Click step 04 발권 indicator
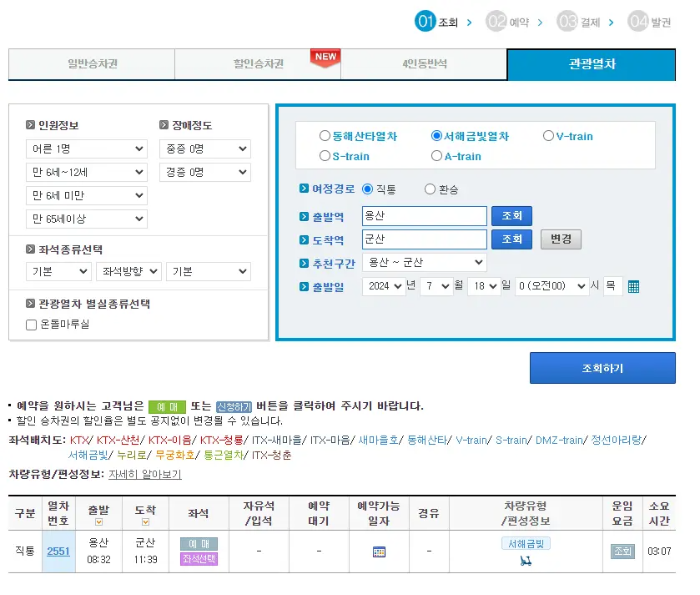Viewport: 700px width, 595px height. tap(649, 21)
